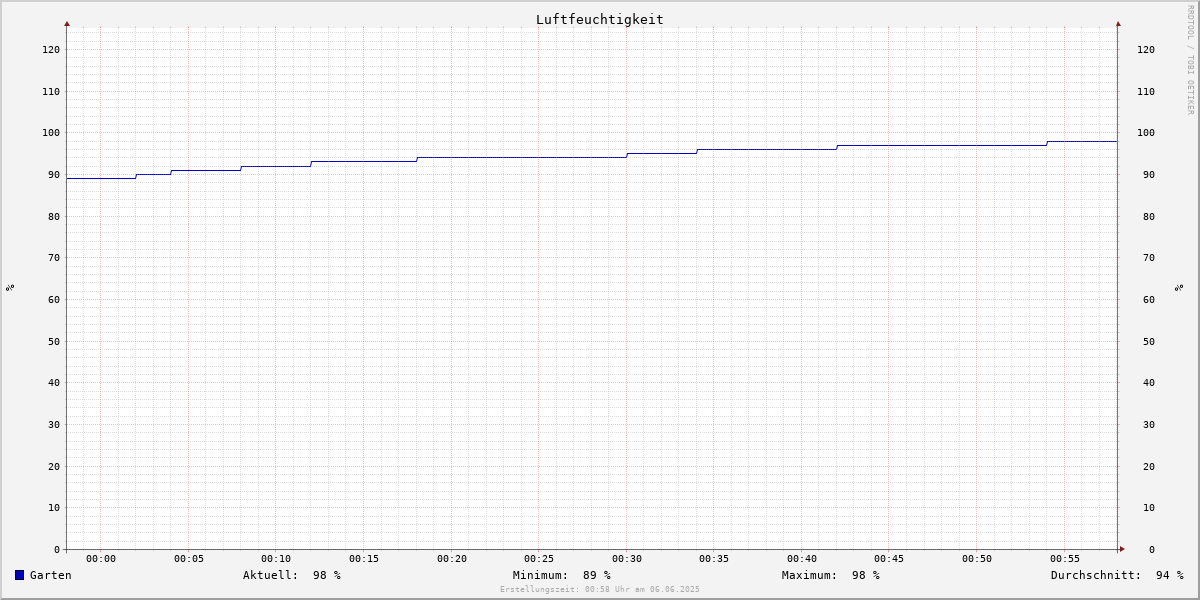Viewport: 1200px width, 600px height.
Task: Click the 110 label on right y-axis
Action: click(x=1146, y=92)
